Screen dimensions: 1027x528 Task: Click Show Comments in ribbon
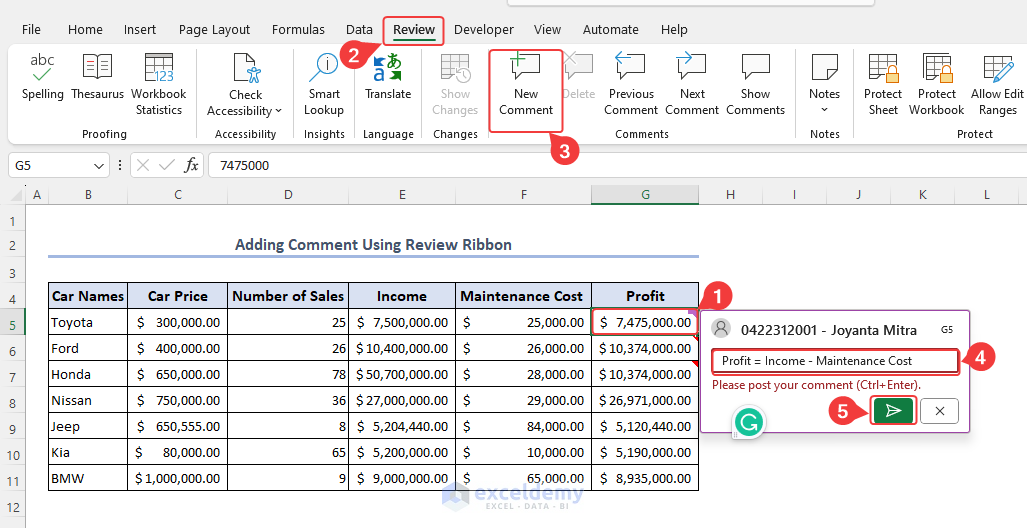coord(755,84)
